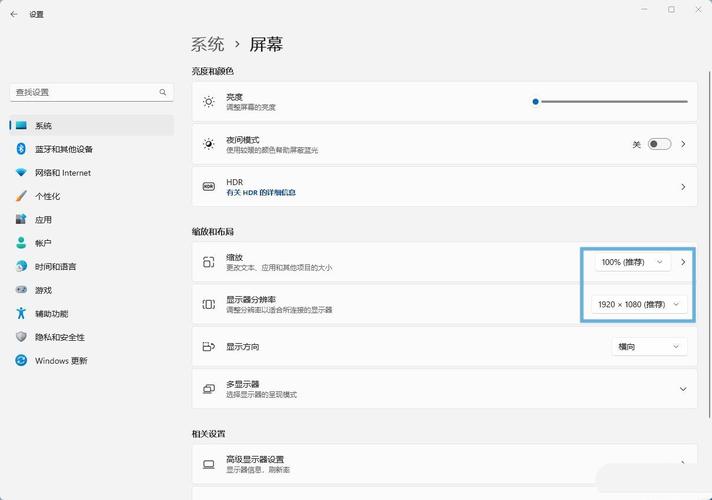This screenshot has width=712, height=500.
Task: Click the brightness slider track
Action: click(x=612, y=102)
